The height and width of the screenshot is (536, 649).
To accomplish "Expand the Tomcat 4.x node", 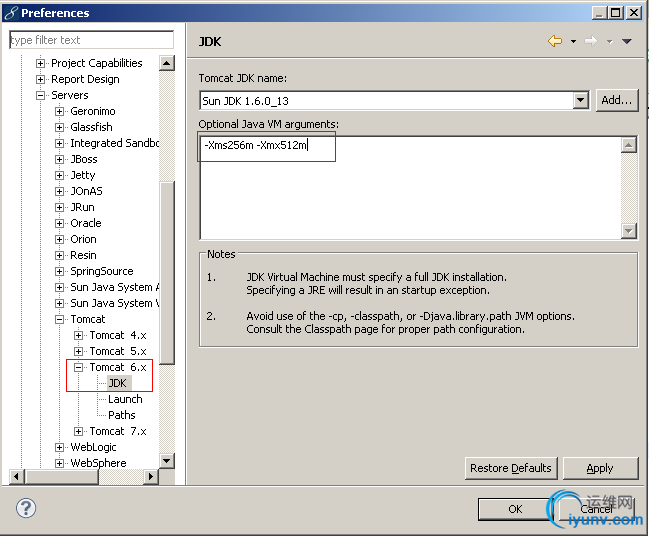I will coord(78,335).
